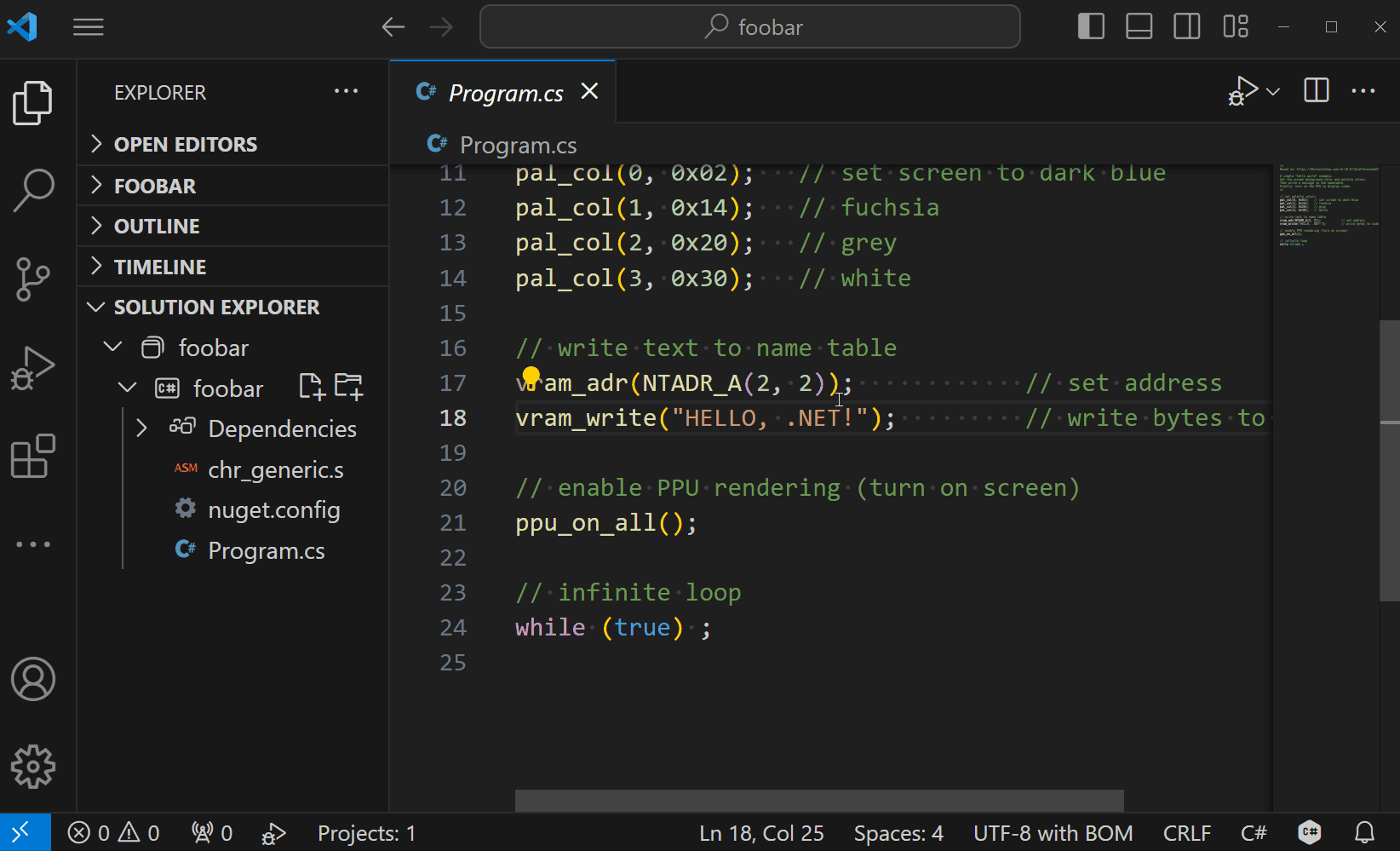
Task: Open the Customize Layout menu
Action: pyautogui.click(x=1236, y=26)
